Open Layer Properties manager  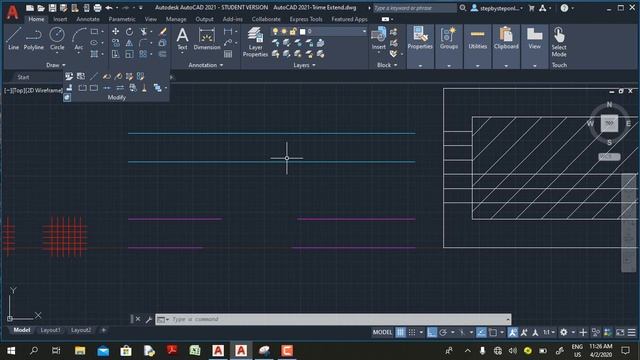256,42
